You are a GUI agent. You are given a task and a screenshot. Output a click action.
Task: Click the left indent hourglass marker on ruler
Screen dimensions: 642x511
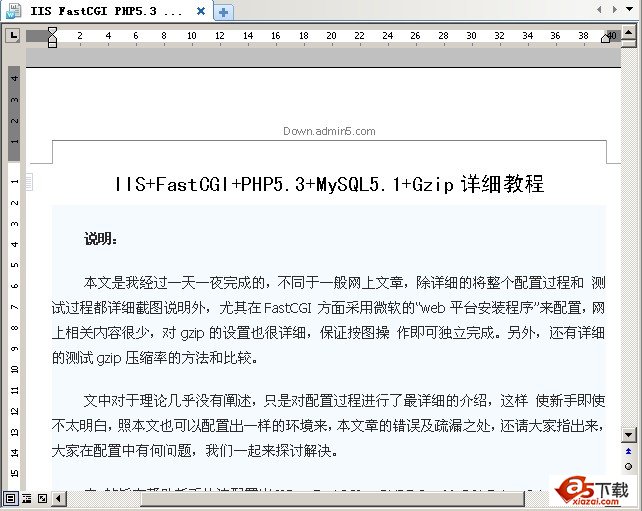click(x=52, y=37)
